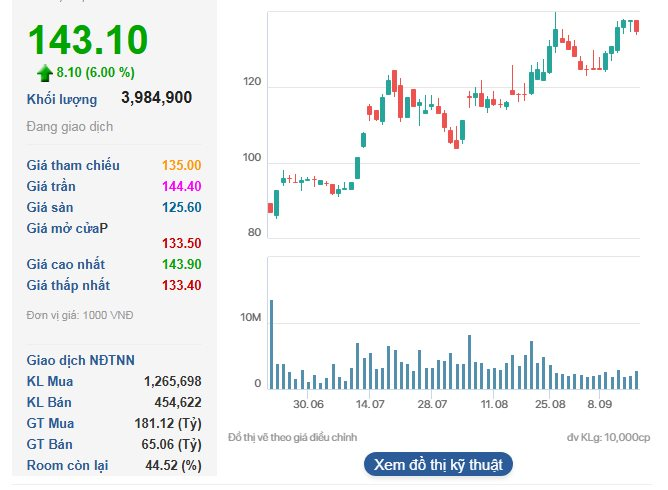Click the highest price 143.90
The width and height of the screenshot is (668, 490).
181,264
